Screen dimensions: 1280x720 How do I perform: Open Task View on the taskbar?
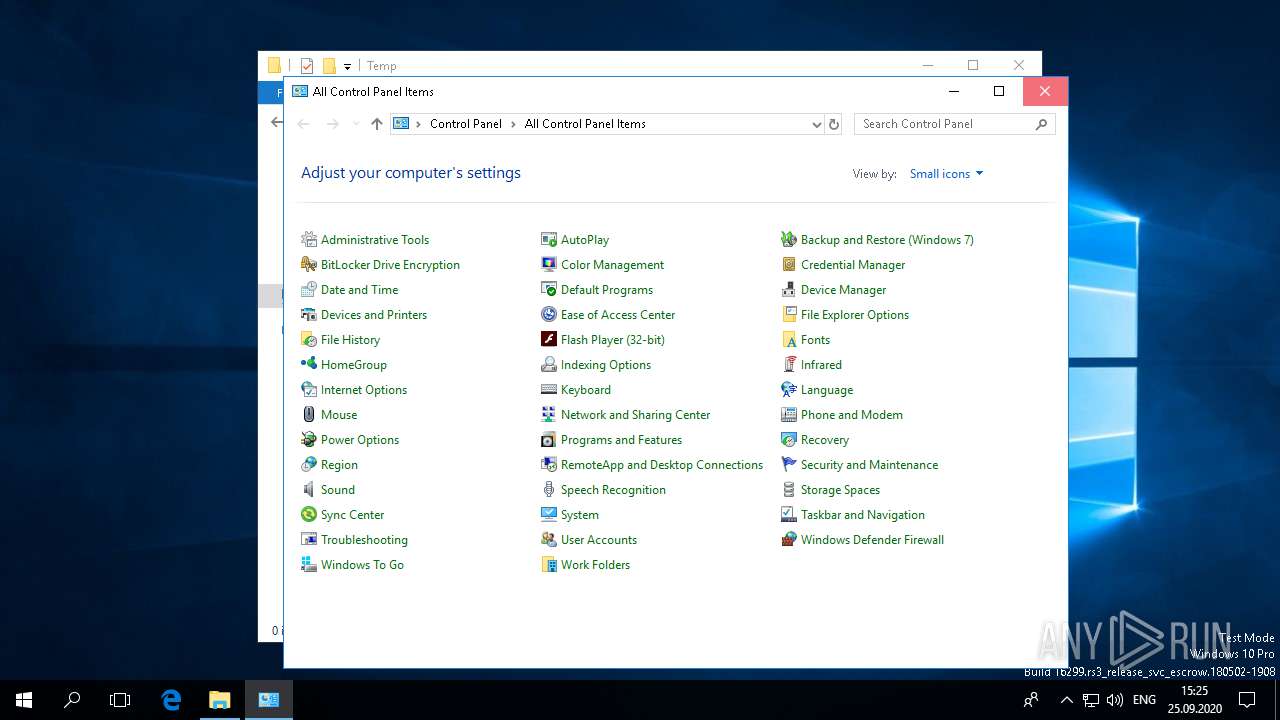(120, 700)
